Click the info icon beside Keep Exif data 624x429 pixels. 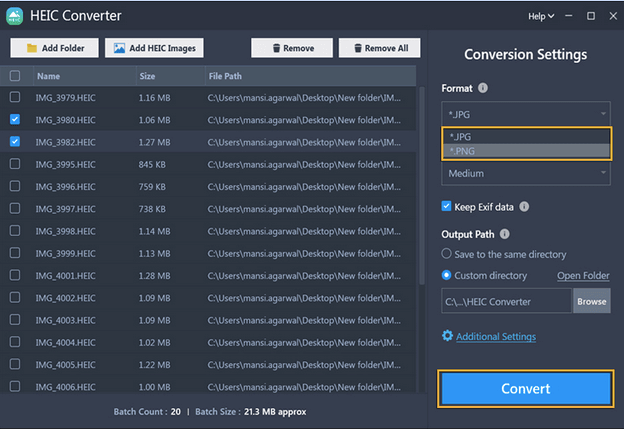[x=524, y=207]
